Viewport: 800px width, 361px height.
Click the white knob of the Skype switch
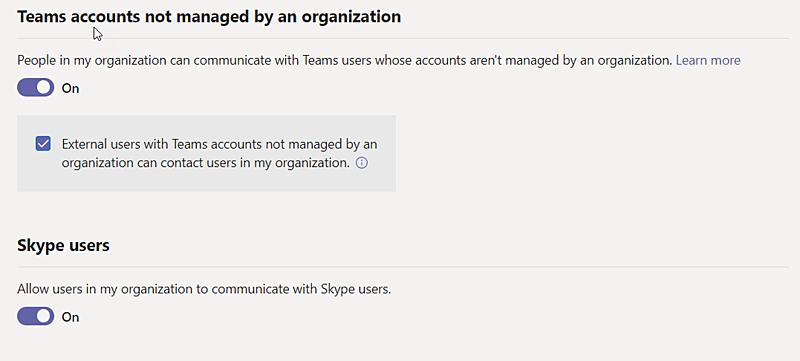(x=44, y=316)
